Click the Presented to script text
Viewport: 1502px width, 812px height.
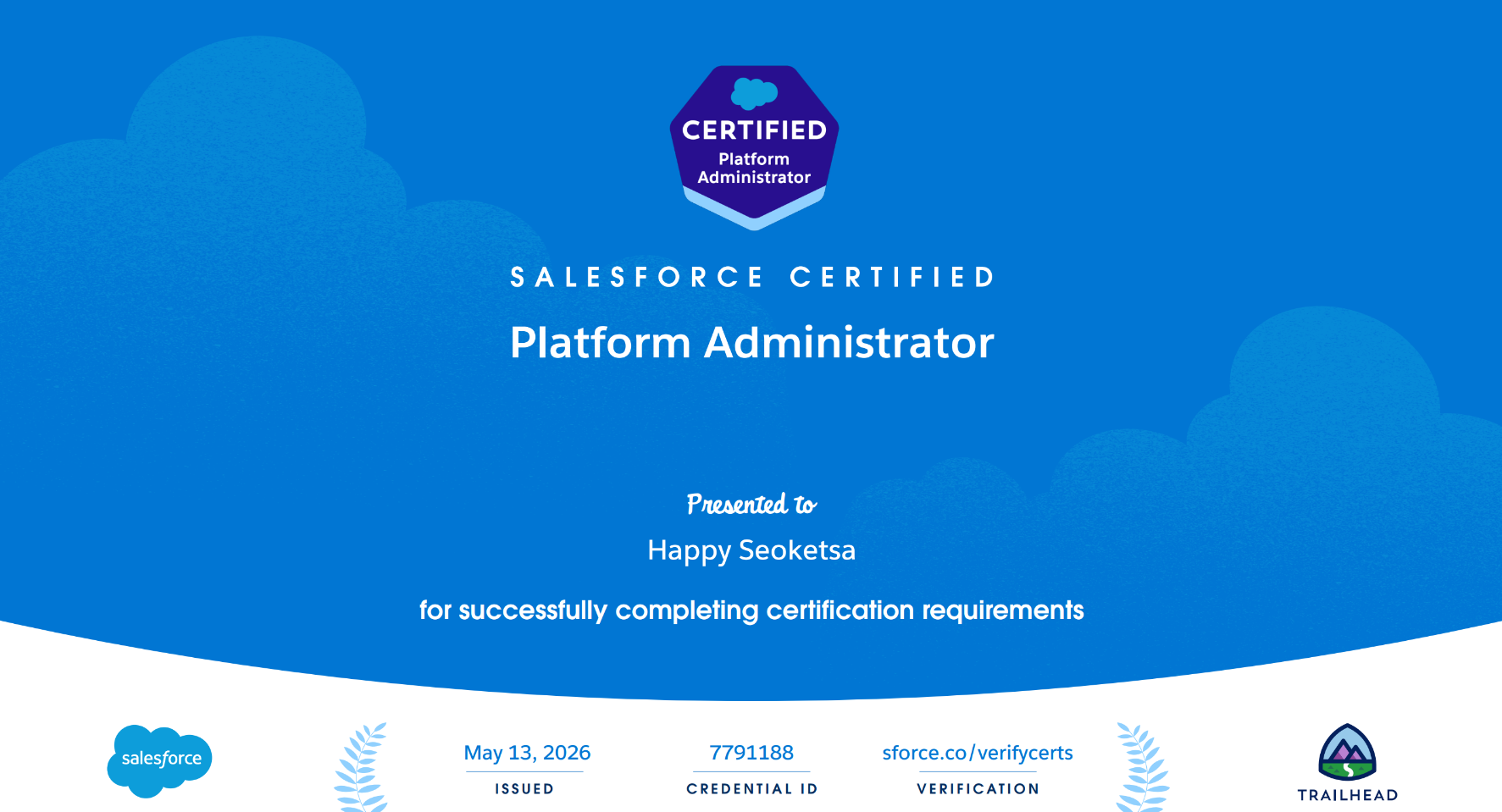(751, 504)
